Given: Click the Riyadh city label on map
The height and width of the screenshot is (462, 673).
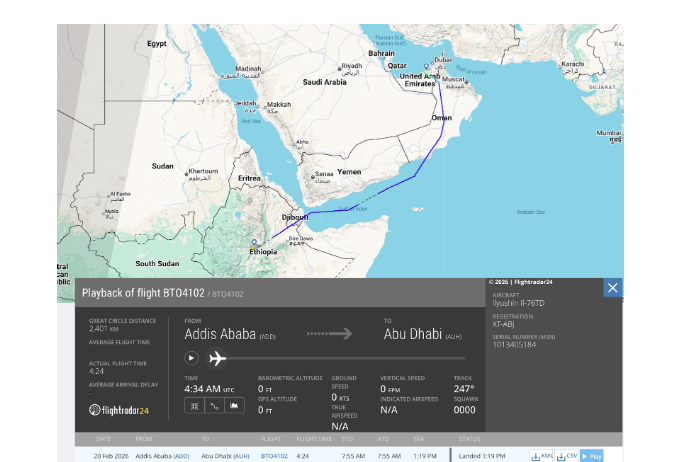Looking at the screenshot, I should 352,66.
